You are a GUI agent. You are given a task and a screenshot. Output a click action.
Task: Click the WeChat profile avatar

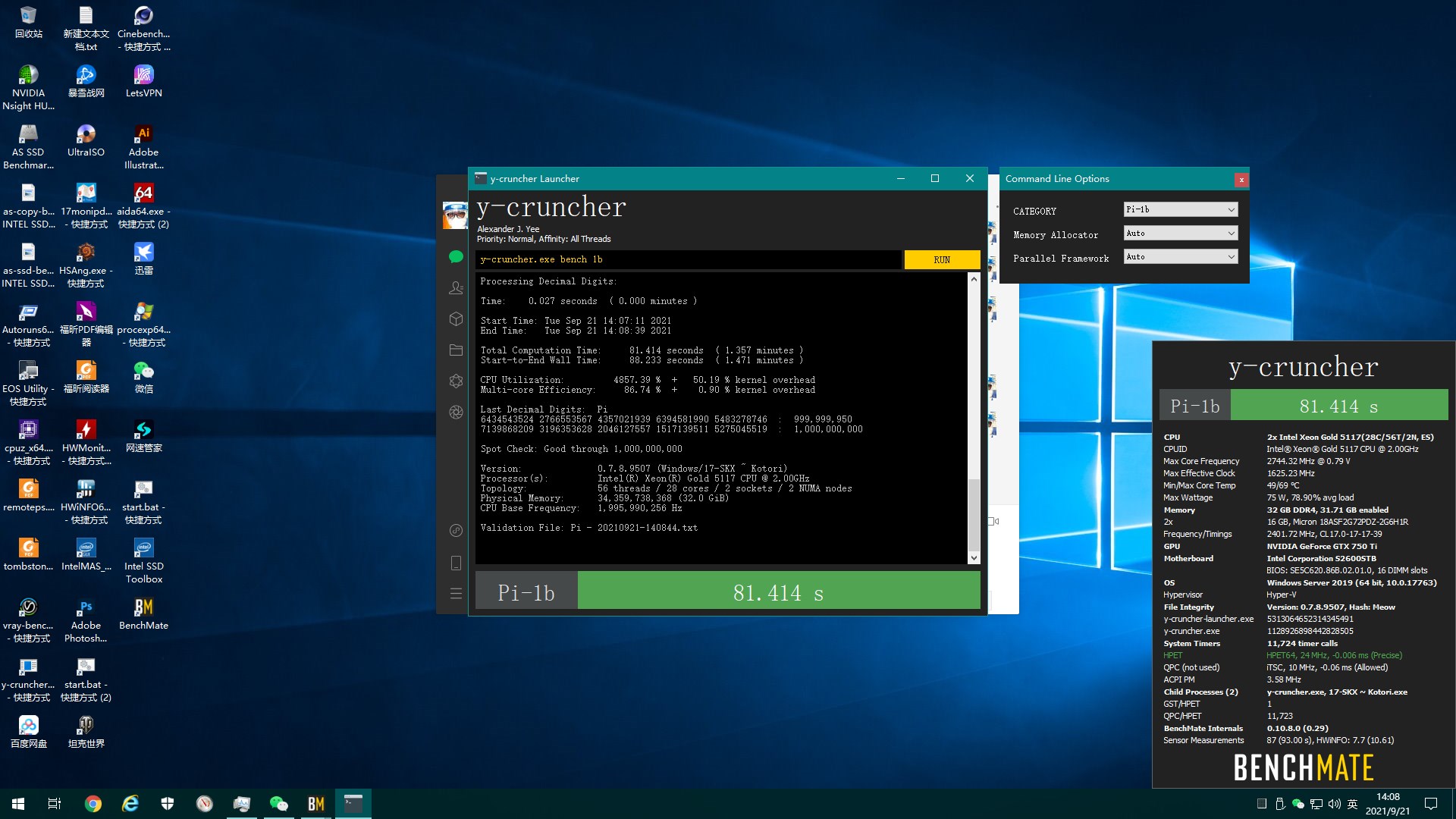pos(455,215)
